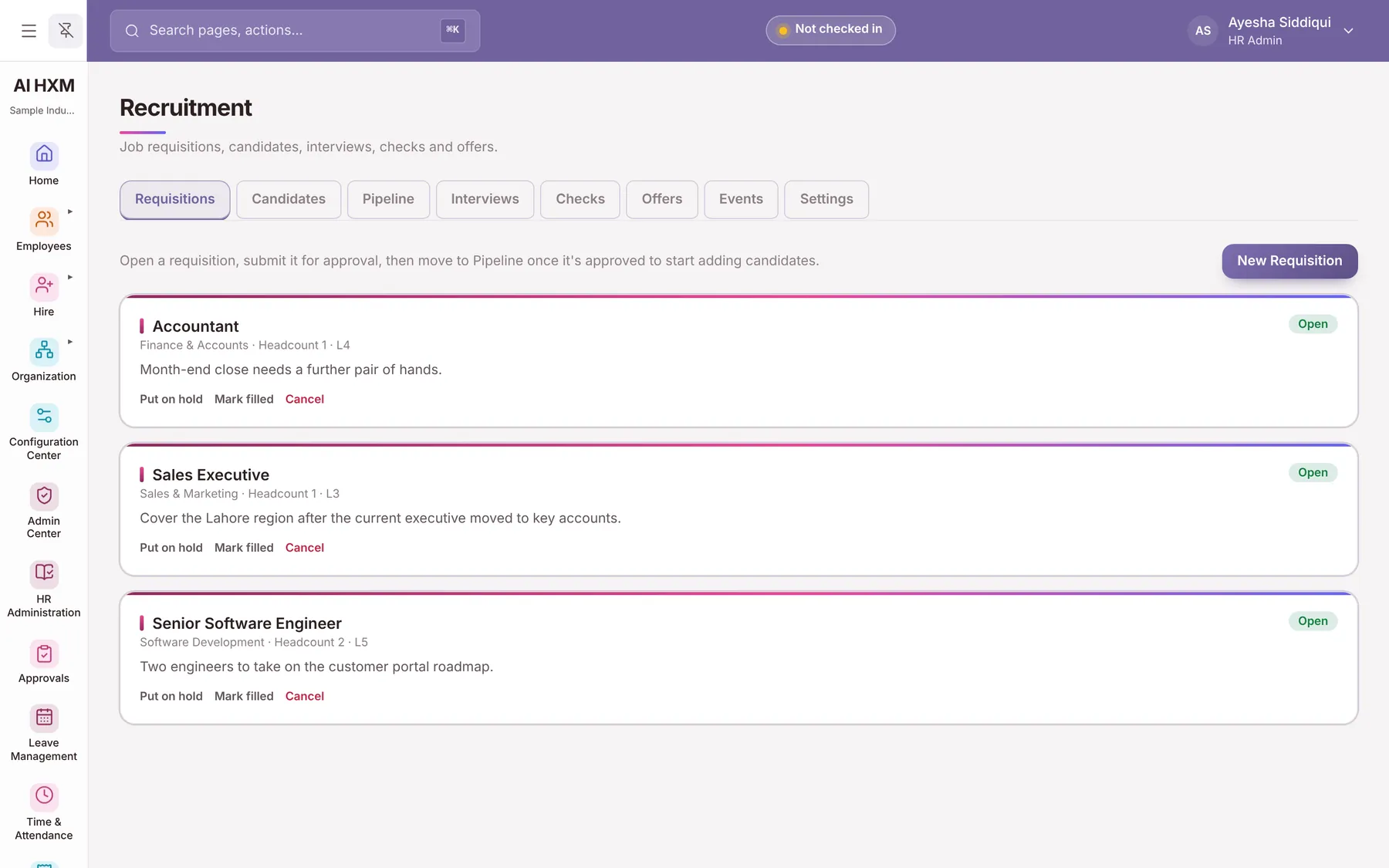This screenshot has width=1389, height=868.
Task: Open the Hire sidebar icon
Action: click(x=44, y=286)
